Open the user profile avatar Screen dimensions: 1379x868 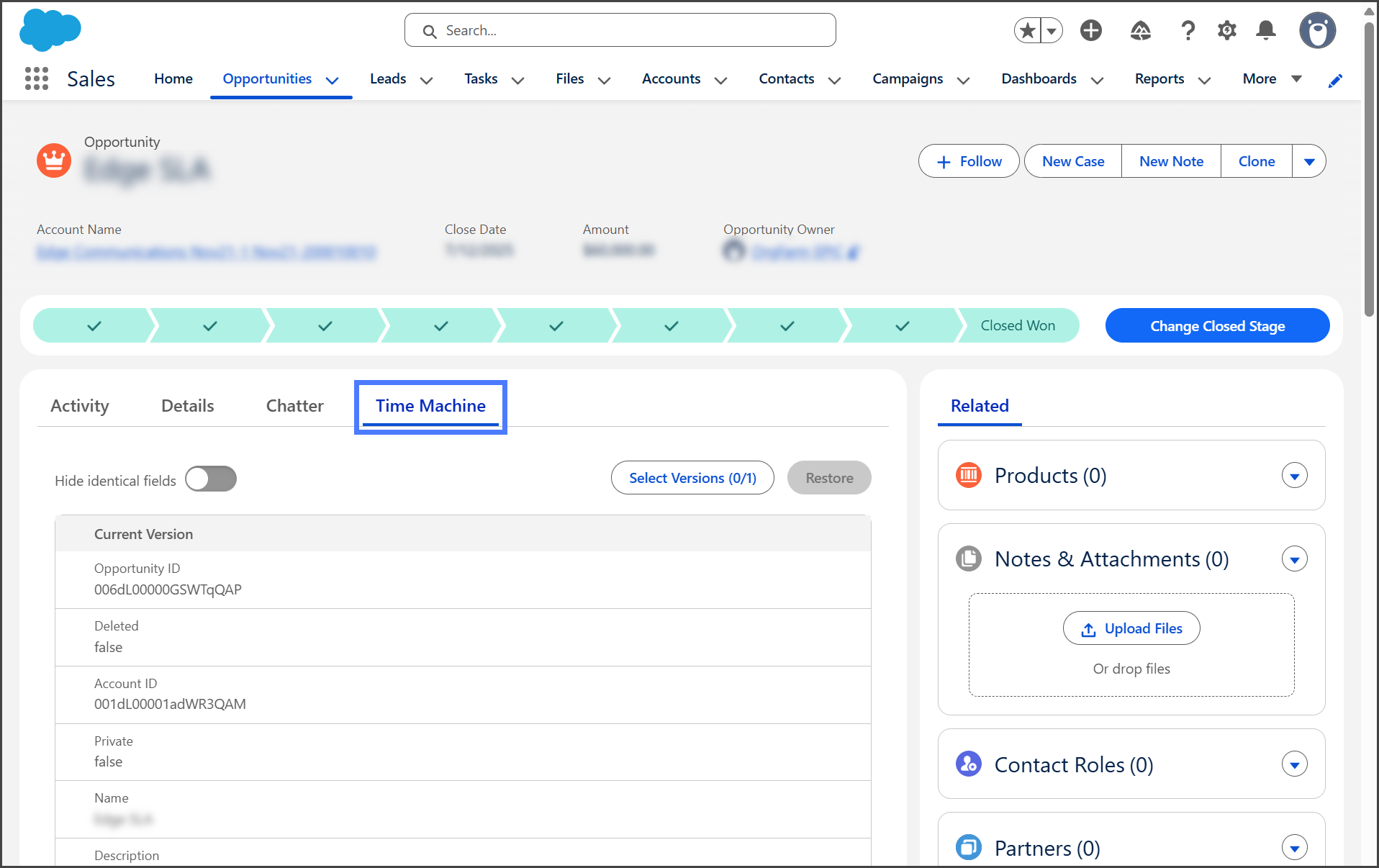(x=1316, y=30)
